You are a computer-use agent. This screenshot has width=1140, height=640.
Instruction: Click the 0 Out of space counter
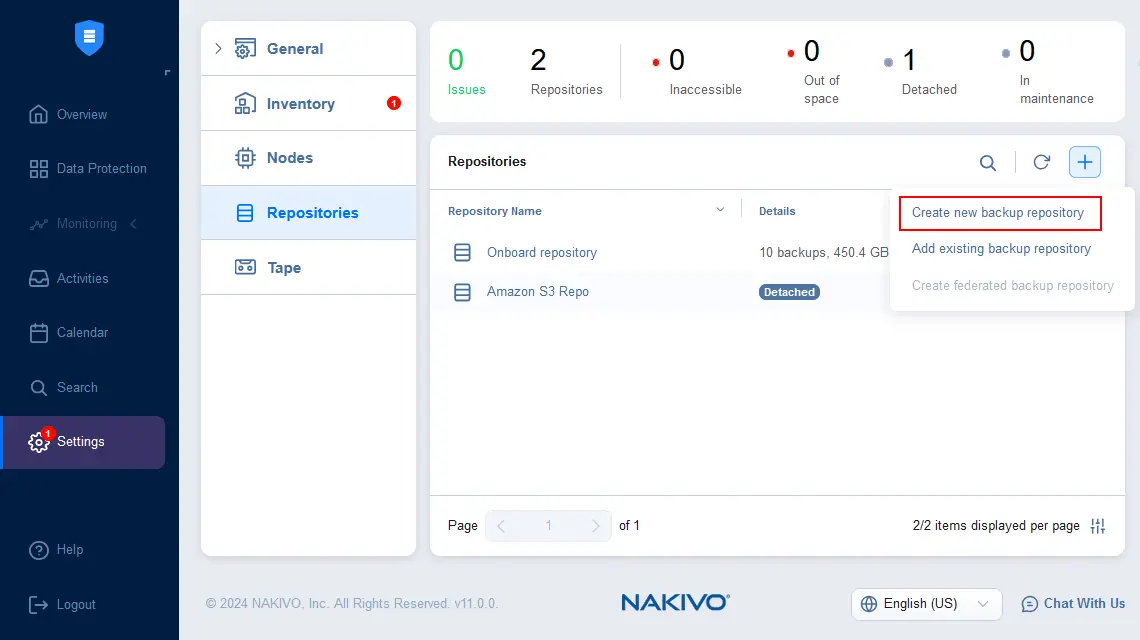tap(814, 71)
